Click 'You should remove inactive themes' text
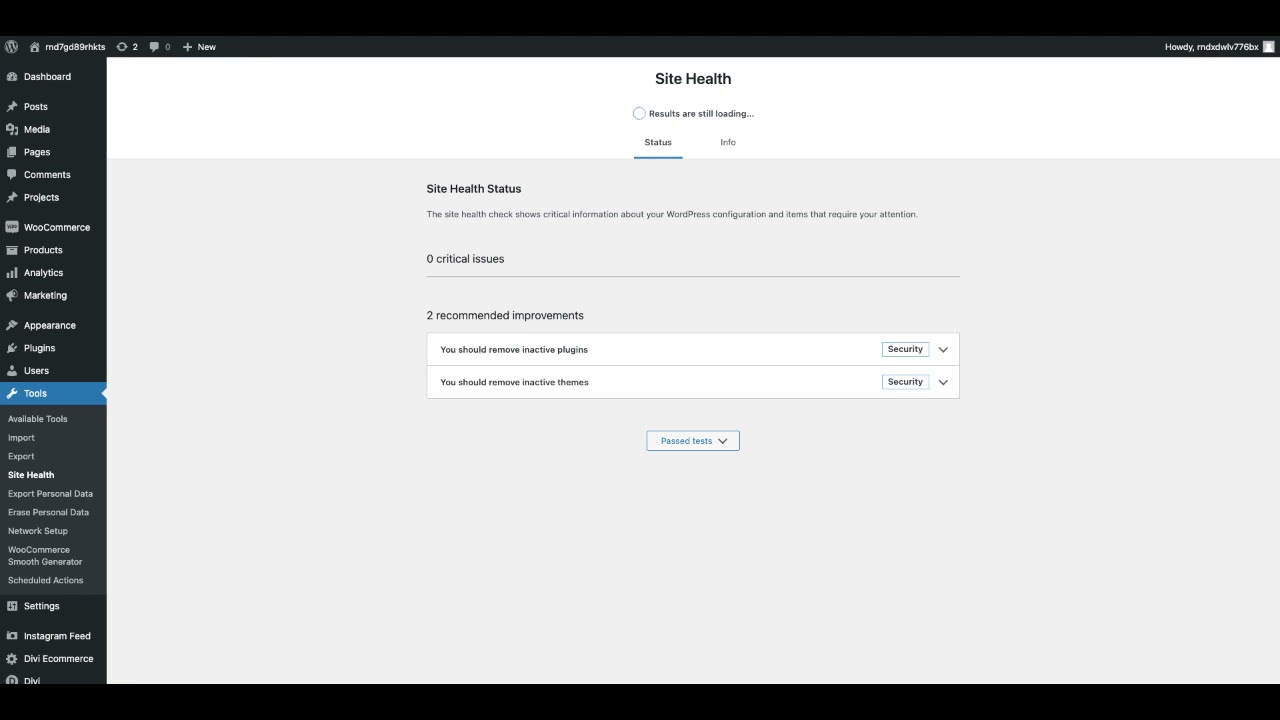This screenshot has height=720, width=1280. click(x=514, y=382)
